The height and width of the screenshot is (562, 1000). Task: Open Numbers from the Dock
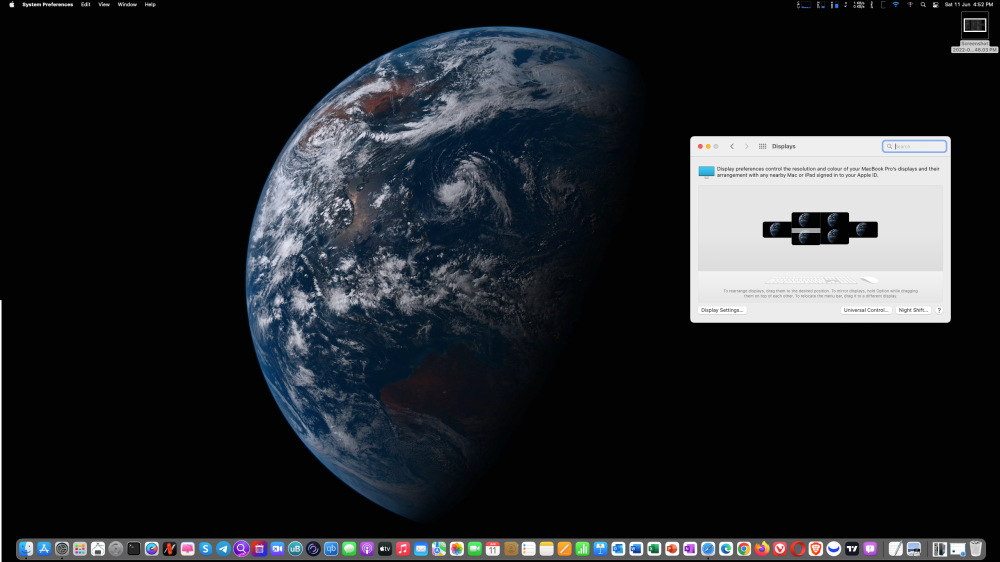pyautogui.click(x=582, y=549)
